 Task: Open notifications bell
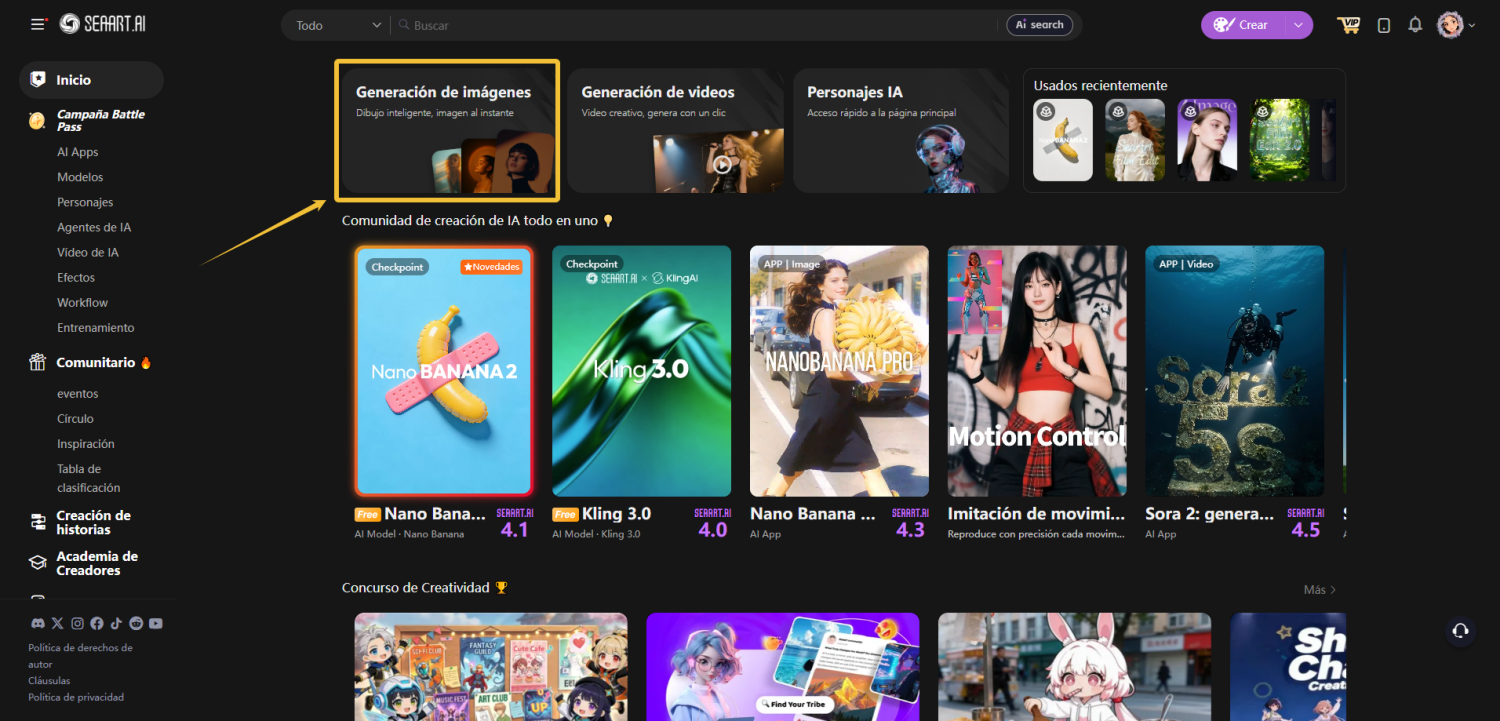(x=1415, y=25)
